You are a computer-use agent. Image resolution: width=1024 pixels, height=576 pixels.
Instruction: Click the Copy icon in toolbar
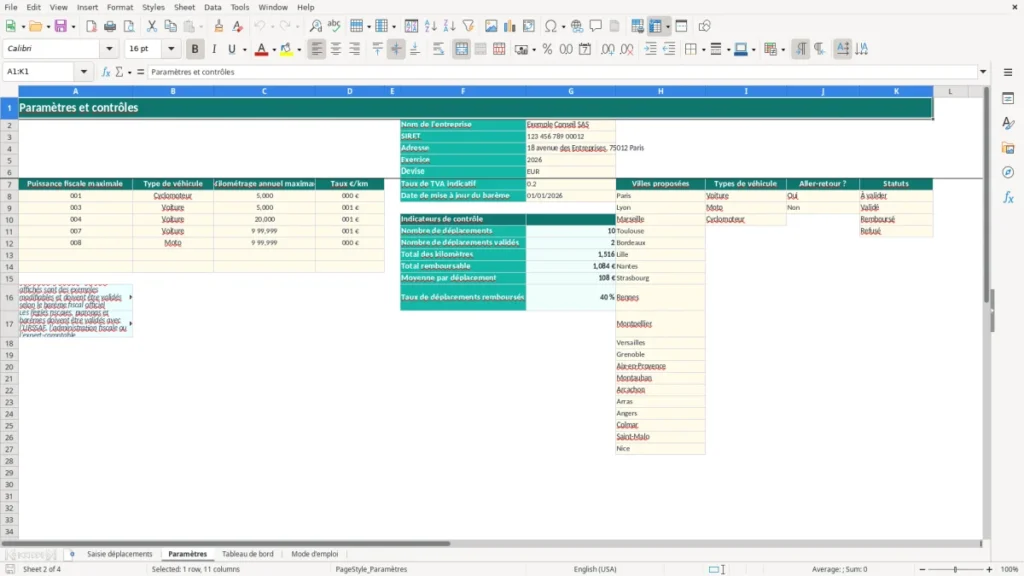[170, 26]
